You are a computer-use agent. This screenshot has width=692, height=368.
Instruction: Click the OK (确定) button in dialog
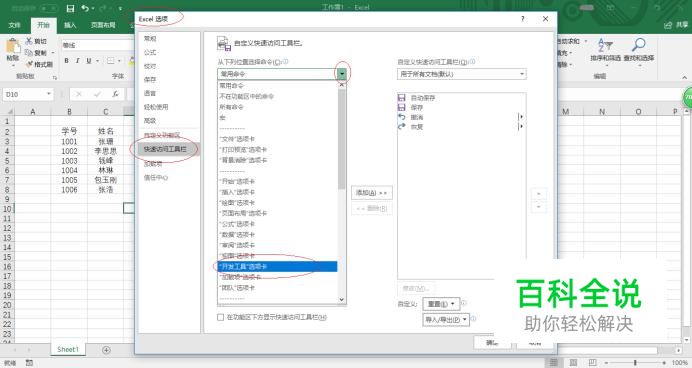[492, 342]
